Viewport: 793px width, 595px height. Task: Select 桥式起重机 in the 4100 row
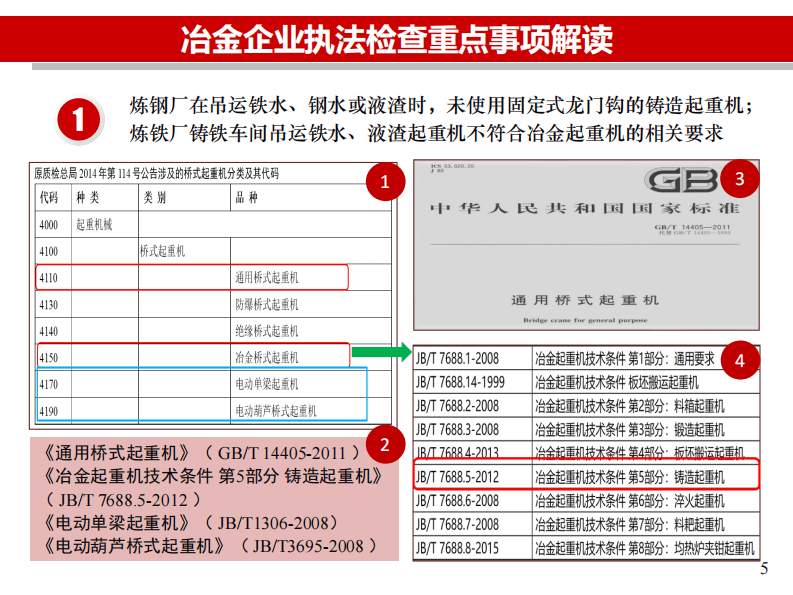click(x=162, y=251)
